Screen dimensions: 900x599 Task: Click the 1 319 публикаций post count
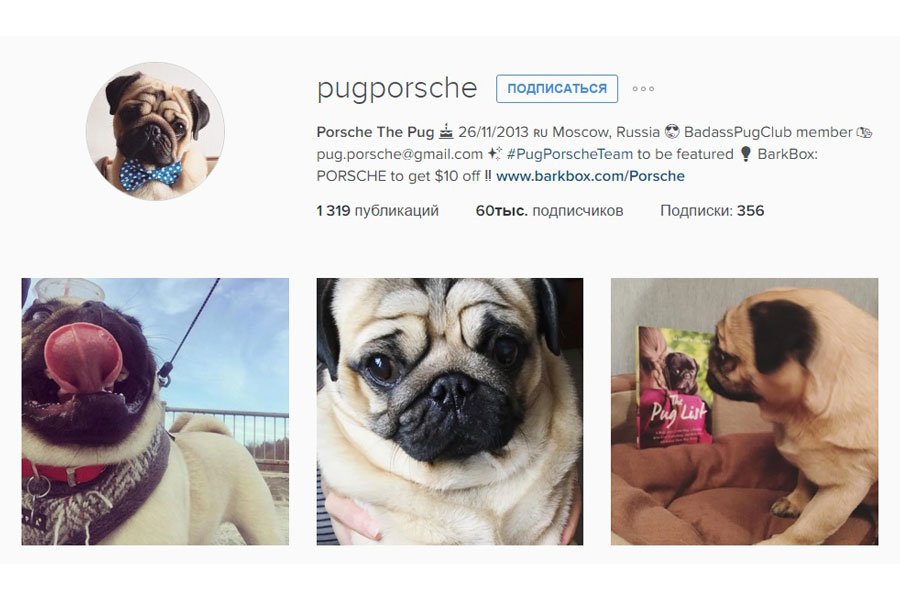point(377,211)
